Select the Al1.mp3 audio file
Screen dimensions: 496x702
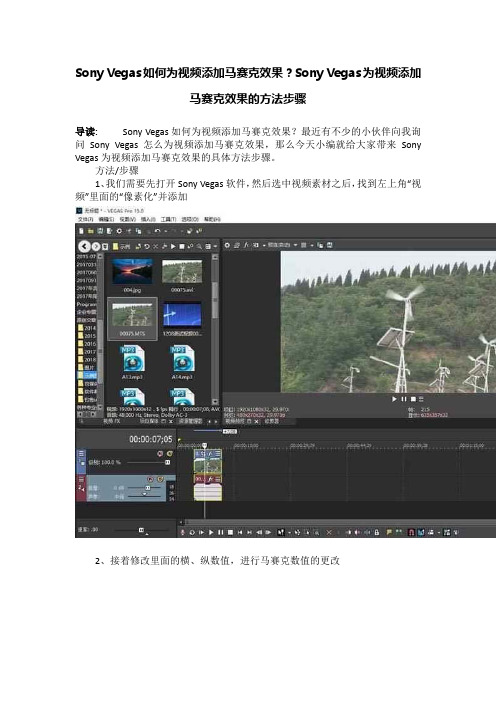[x=132, y=362]
